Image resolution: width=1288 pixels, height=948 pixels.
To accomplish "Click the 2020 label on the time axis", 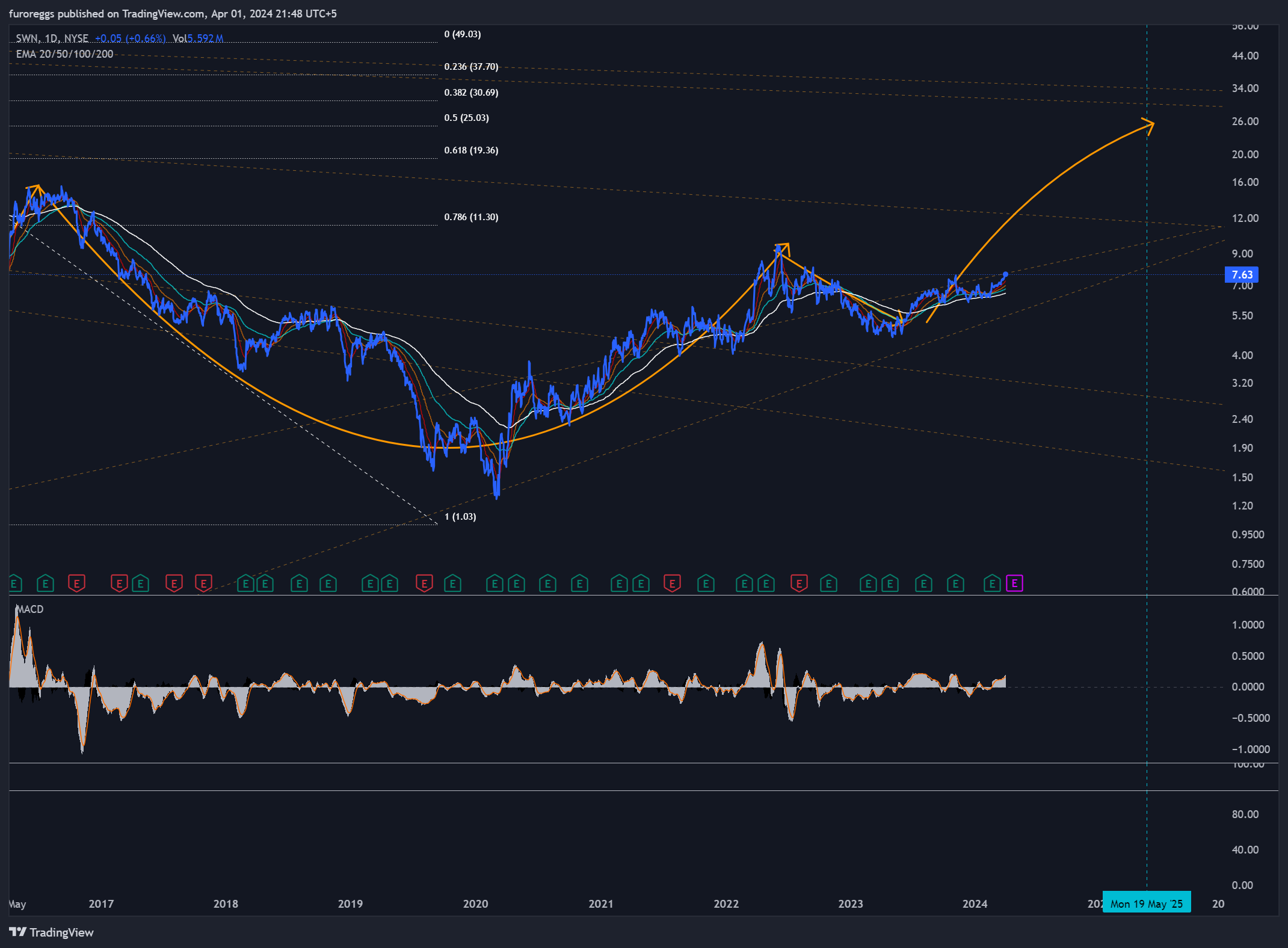I will pos(475,903).
